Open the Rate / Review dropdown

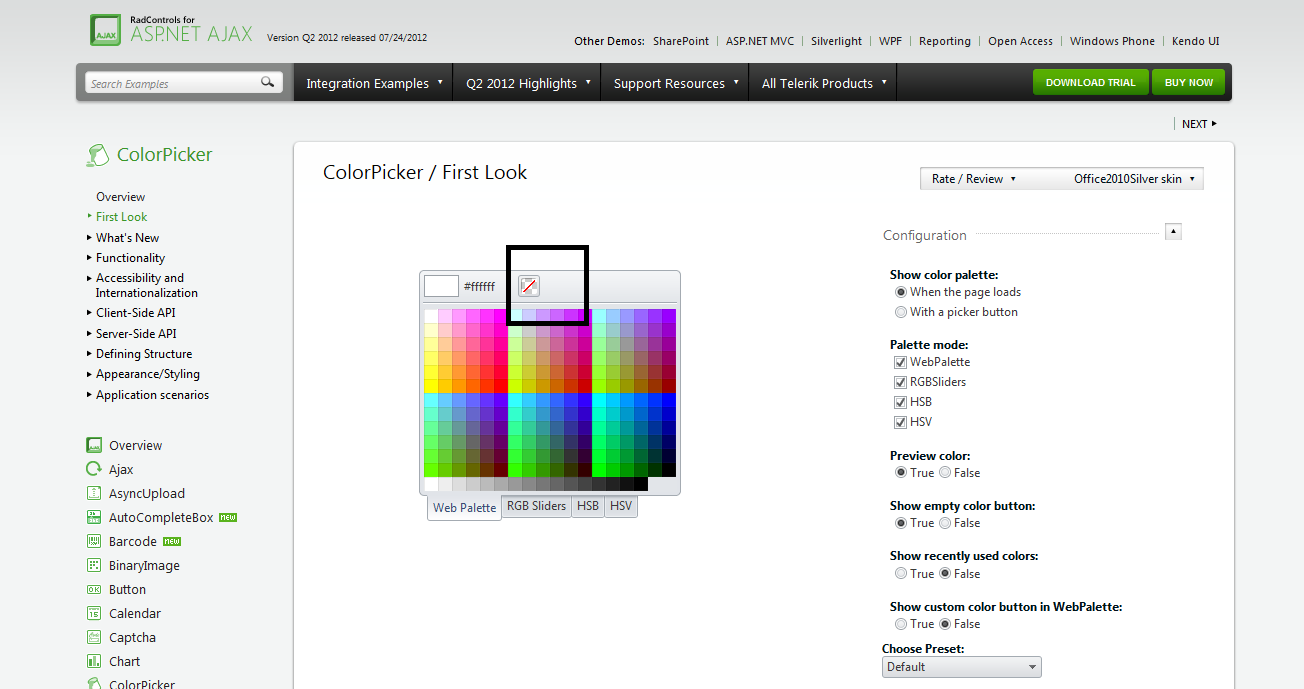point(973,179)
